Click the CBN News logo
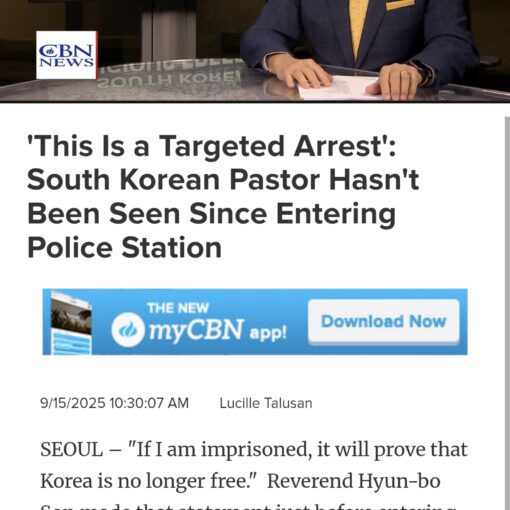This screenshot has width=510, height=510. pyautogui.click(x=67, y=55)
